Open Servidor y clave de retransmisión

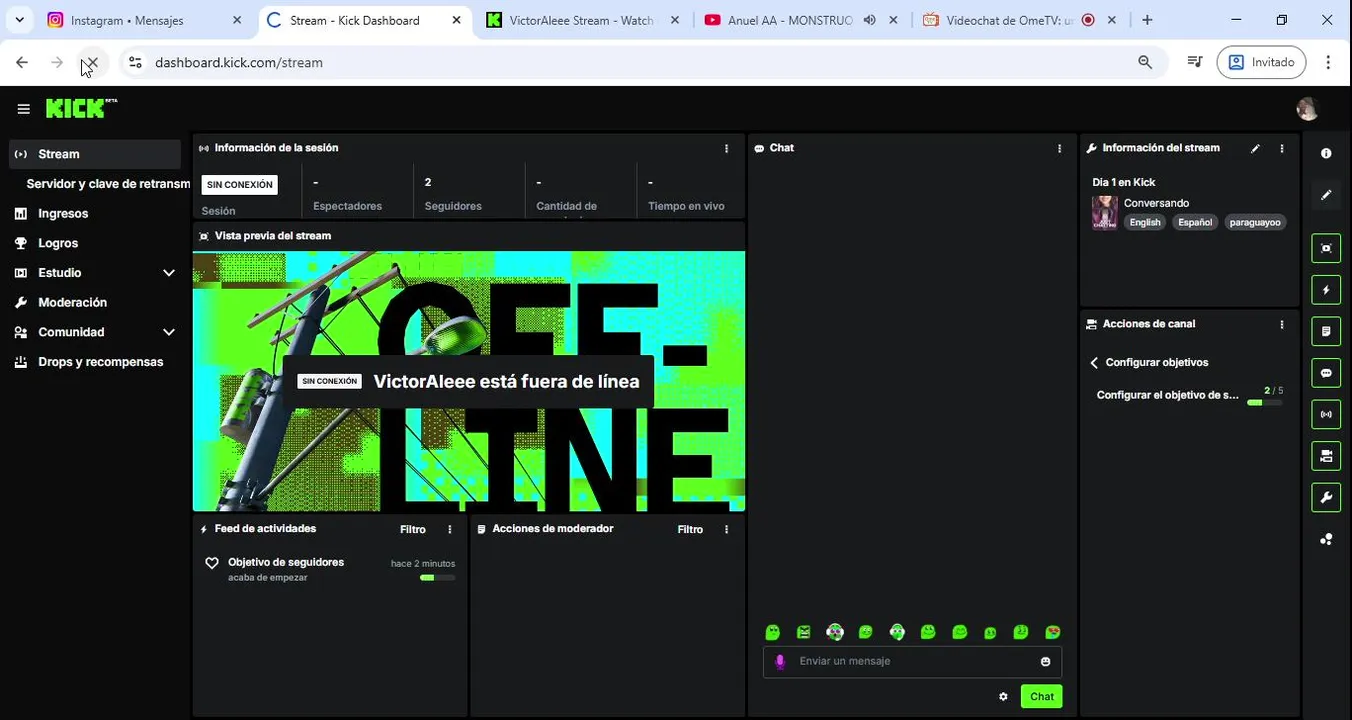click(x=108, y=184)
